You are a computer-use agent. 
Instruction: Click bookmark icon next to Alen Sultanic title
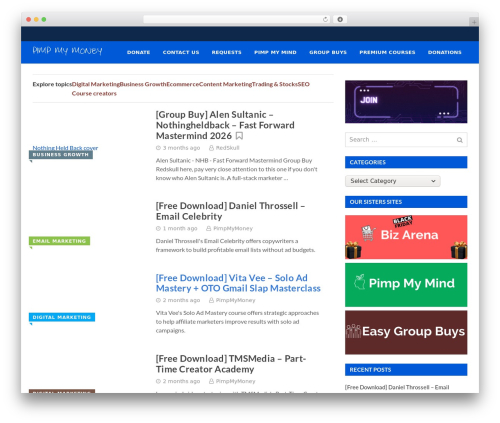pos(239,136)
